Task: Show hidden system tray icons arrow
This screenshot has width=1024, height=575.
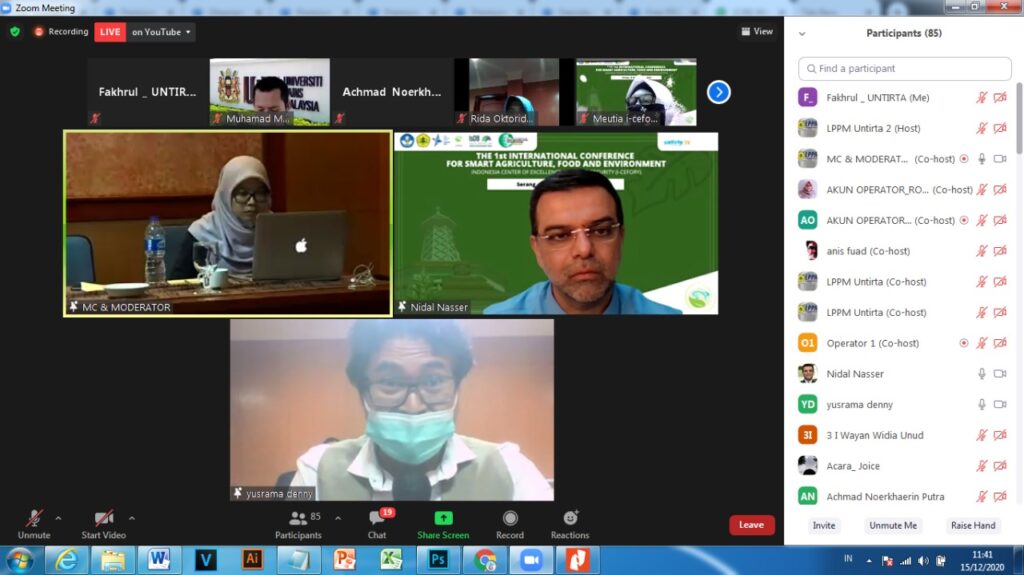Action: tap(869, 561)
